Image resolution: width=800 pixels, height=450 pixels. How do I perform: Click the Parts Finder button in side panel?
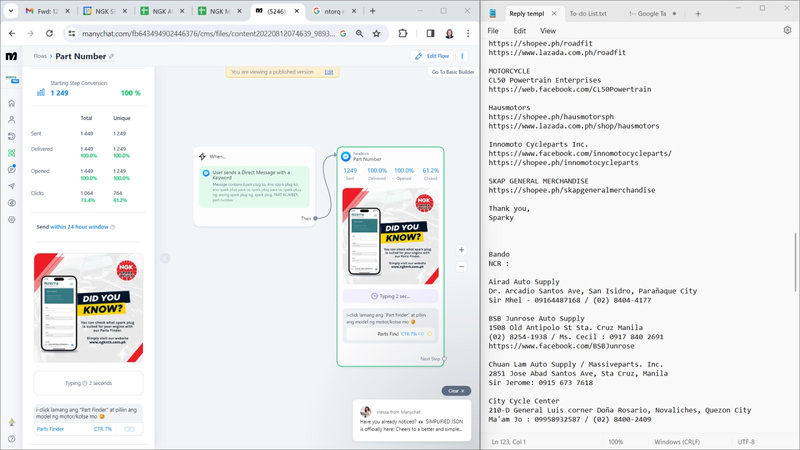click(x=50, y=429)
